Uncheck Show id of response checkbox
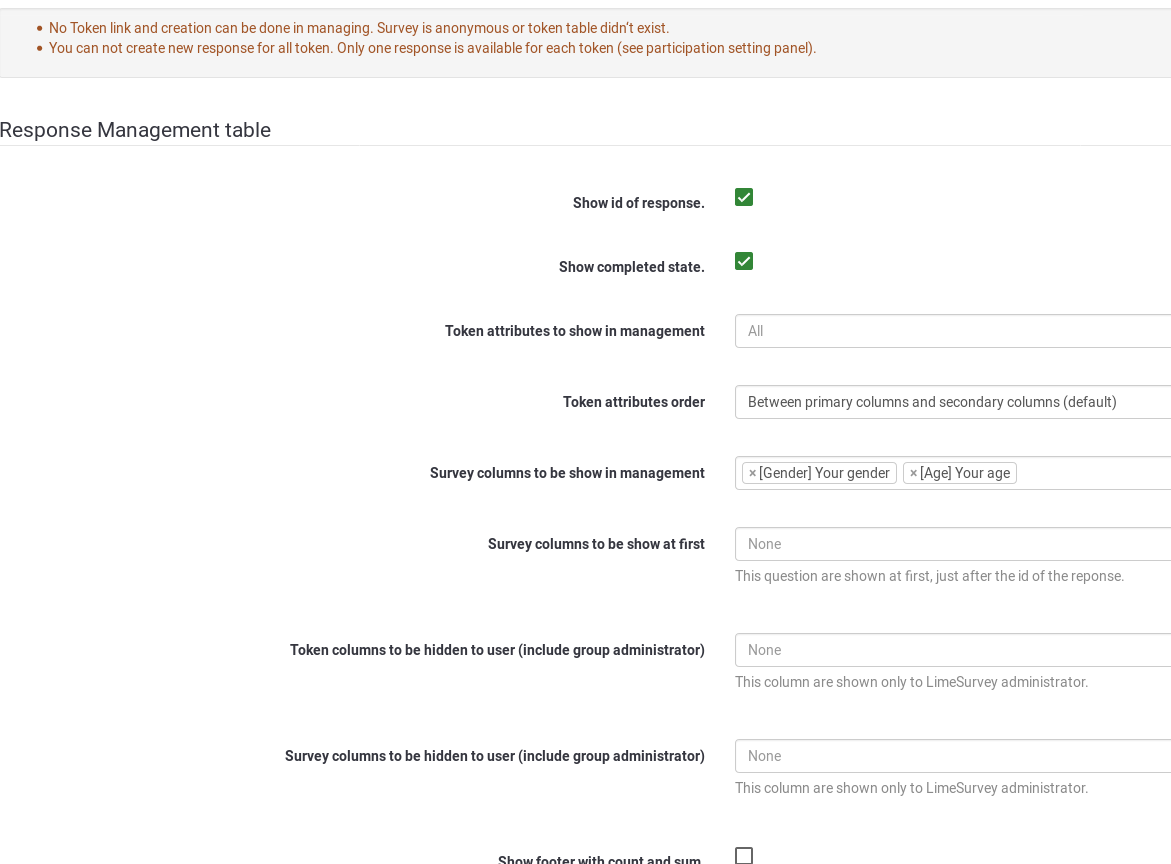This screenshot has width=1171, height=864. tap(744, 197)
